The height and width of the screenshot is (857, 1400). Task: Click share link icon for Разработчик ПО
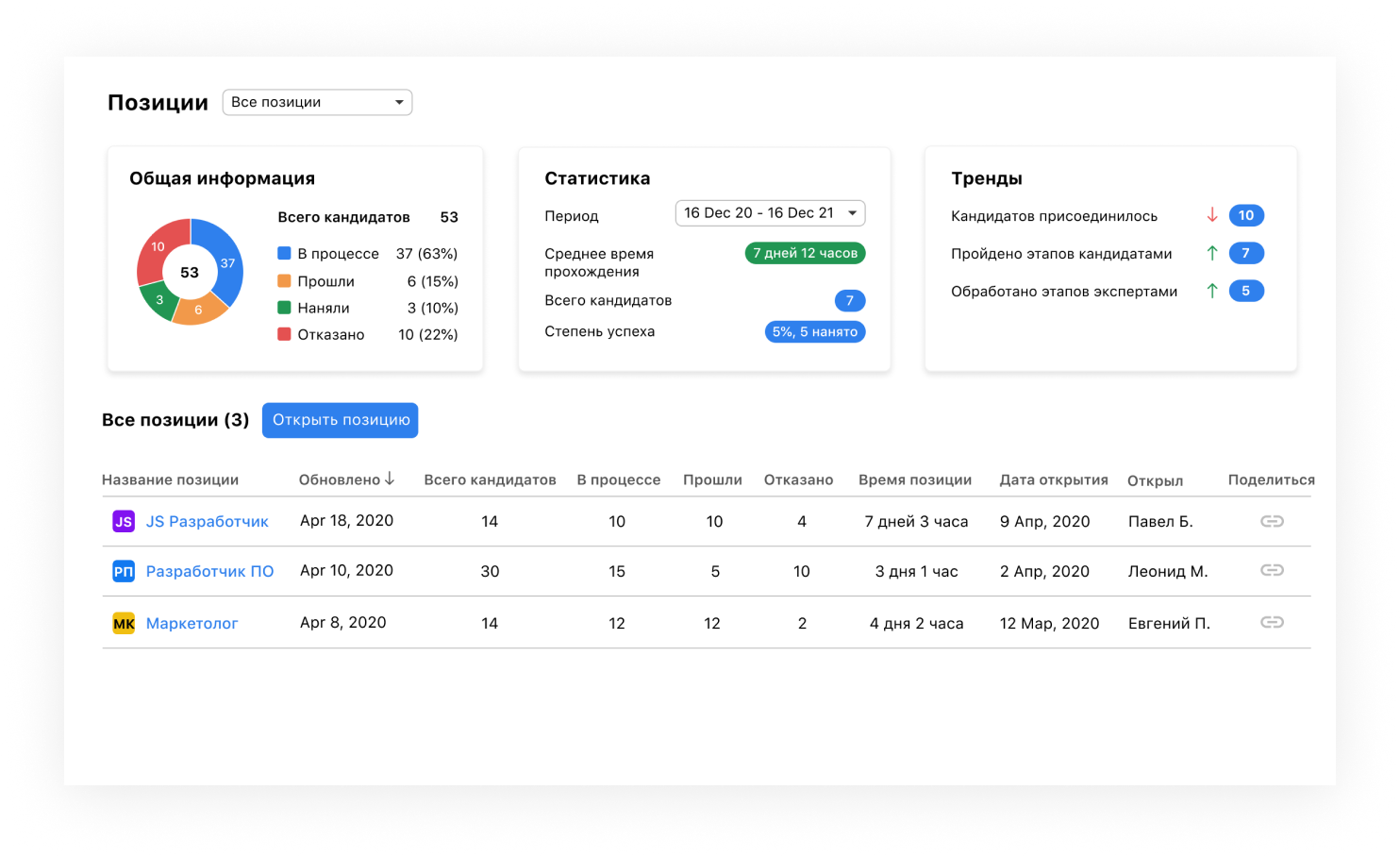click(1272, 570)
